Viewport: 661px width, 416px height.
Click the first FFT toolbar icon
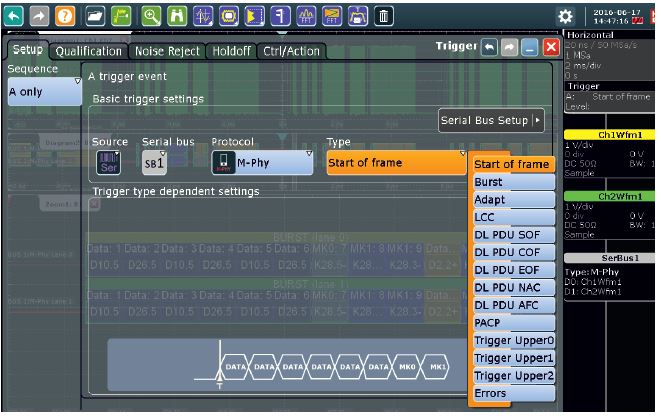coord(306,16)
